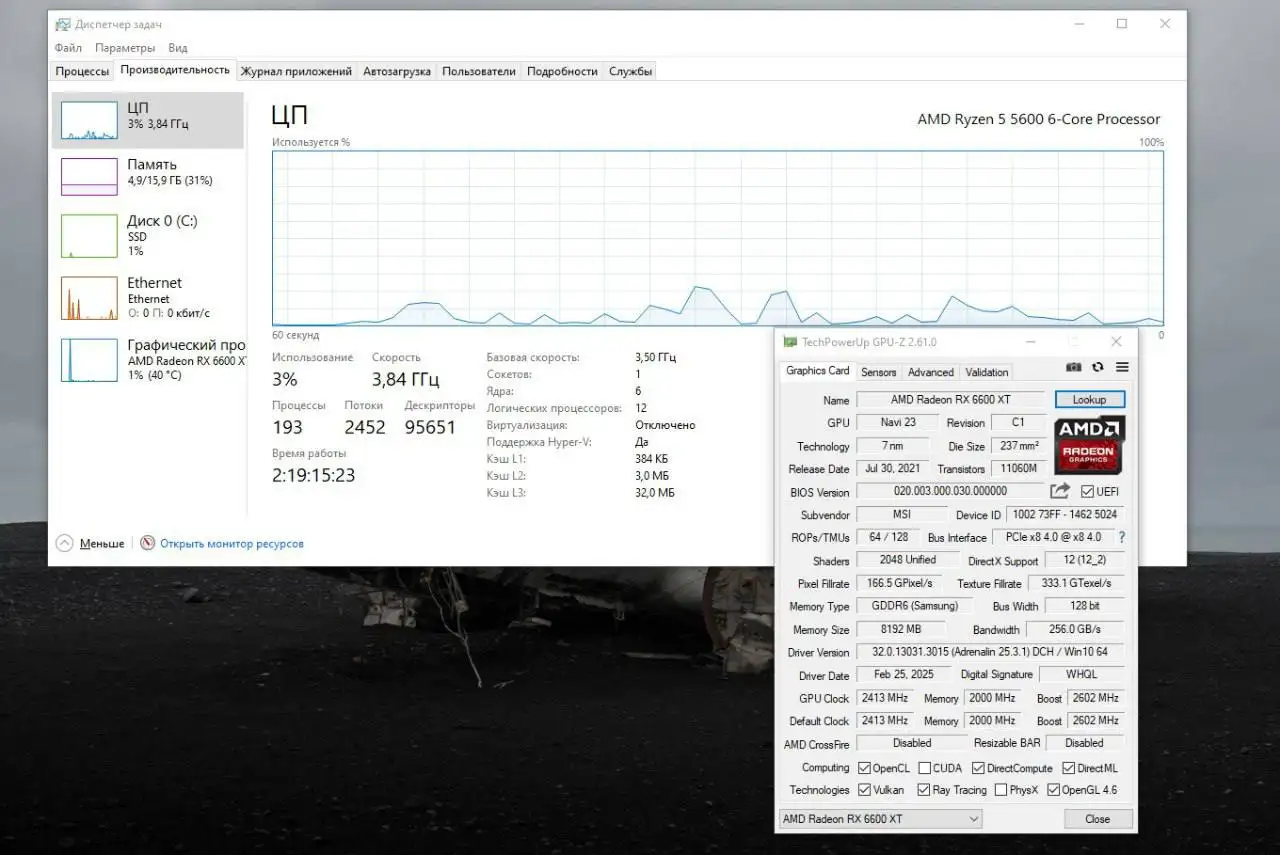Take a screenshot with GPU-Z camera icon
The width and height of the screenshot is (1280, 855).
pos(1073,368)
